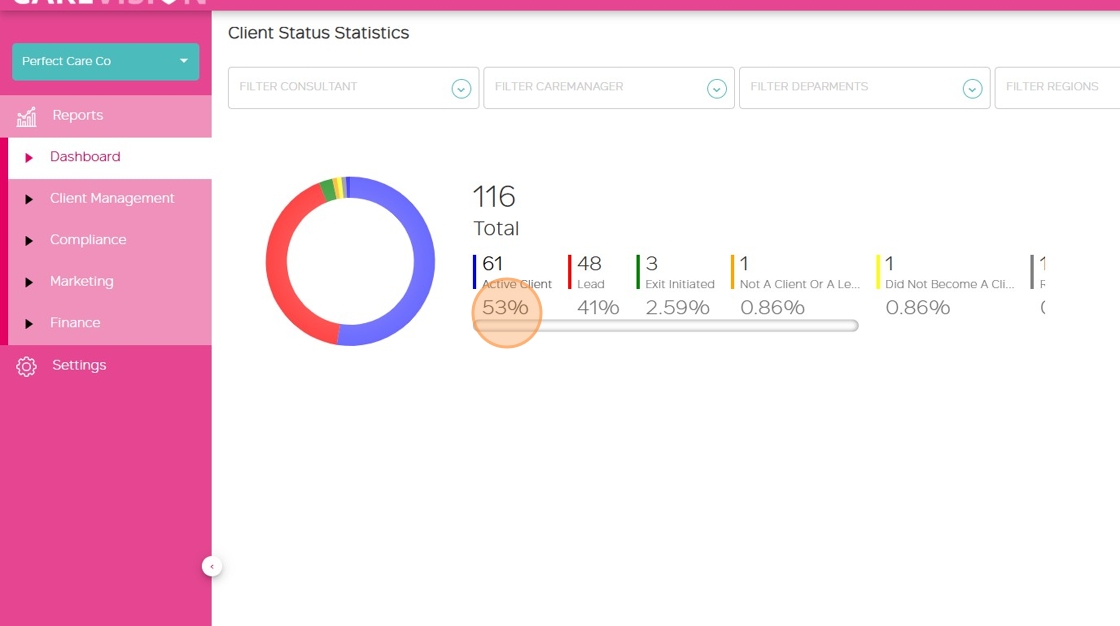Open the Compliance menu item
This screenshot has width=1120, height=626.
tap(88, 239)
